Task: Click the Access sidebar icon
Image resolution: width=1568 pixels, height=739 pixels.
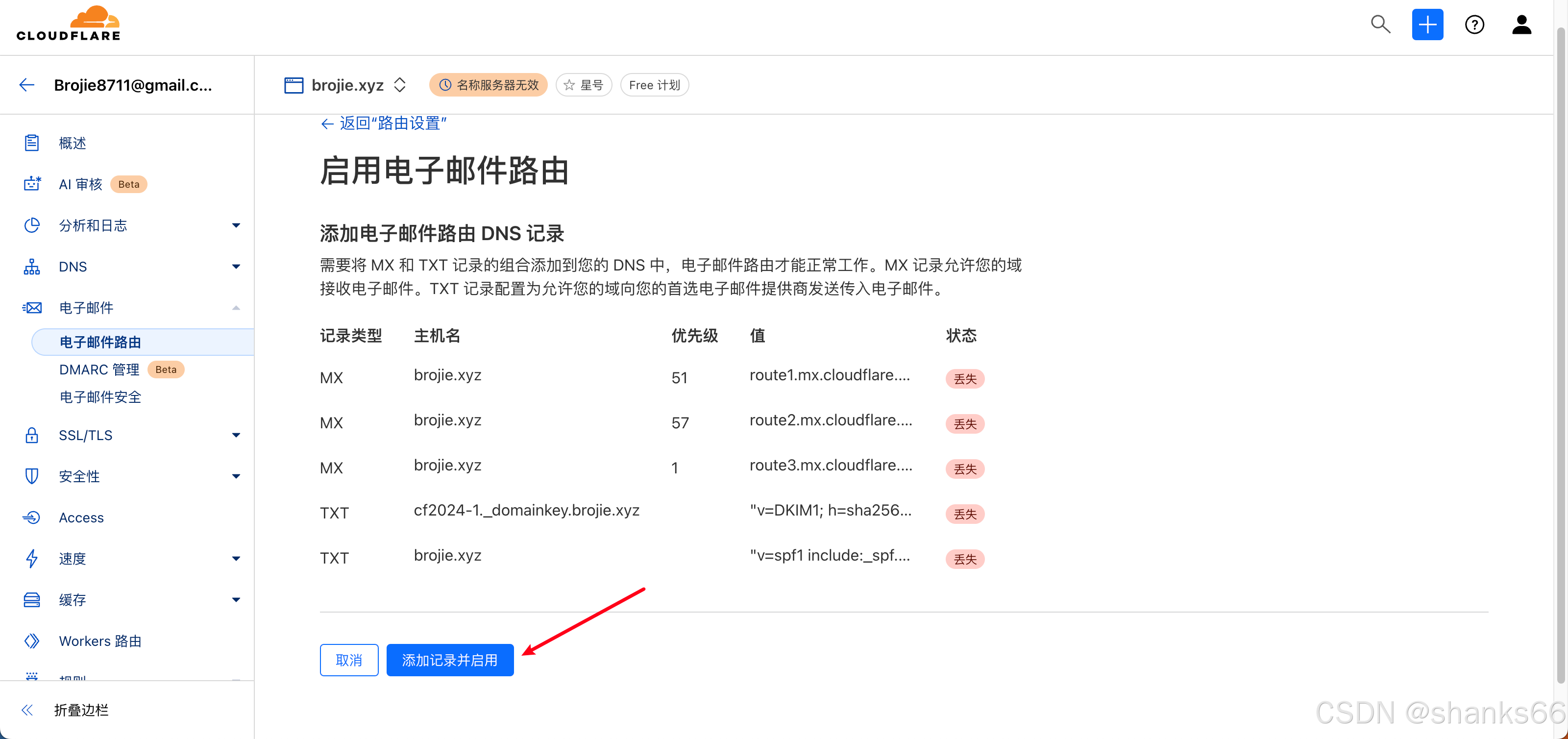Action: pyautogui.click(x=32, y=517)
